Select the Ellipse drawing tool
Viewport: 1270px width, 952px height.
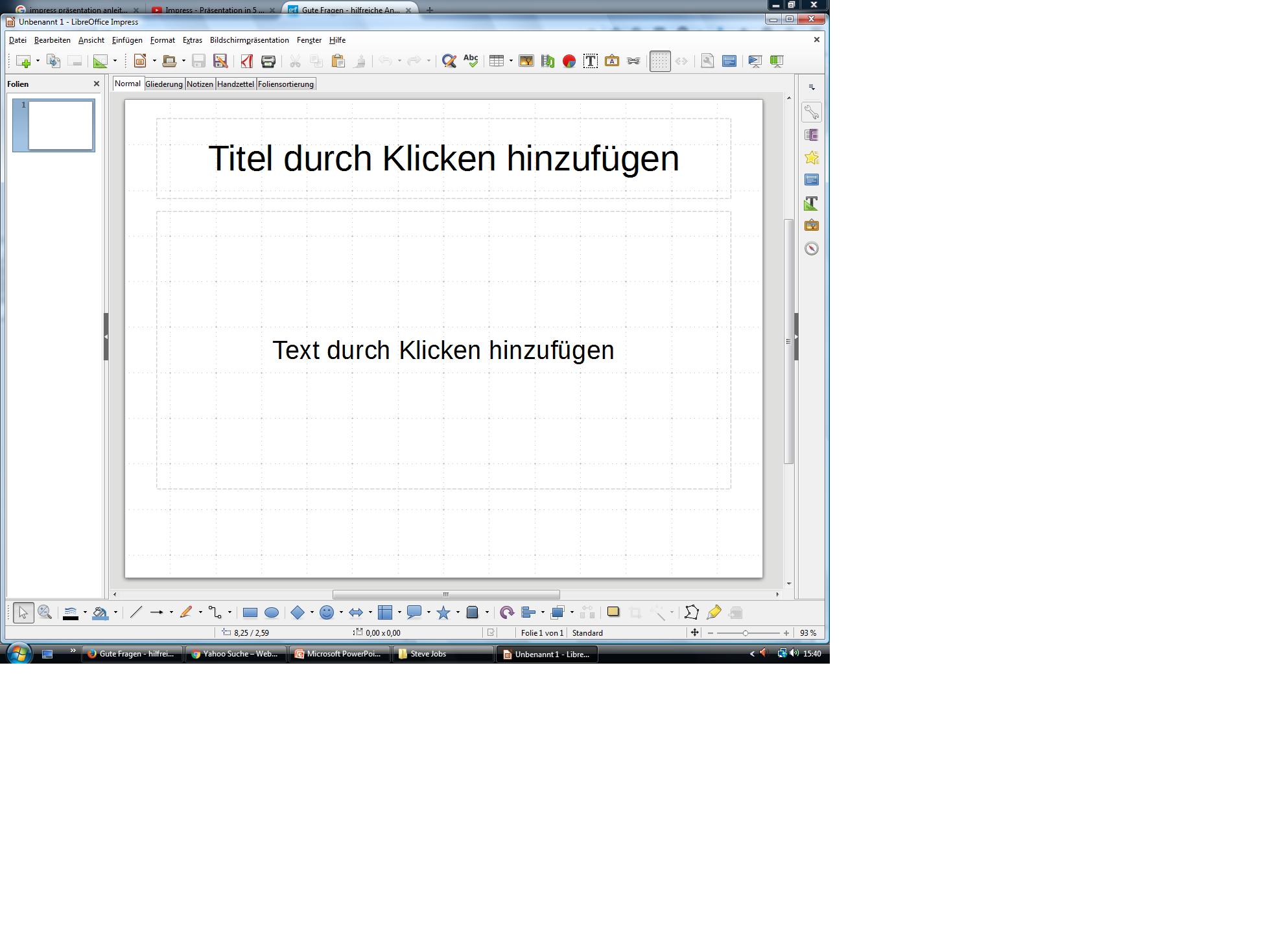pos(272,612)
